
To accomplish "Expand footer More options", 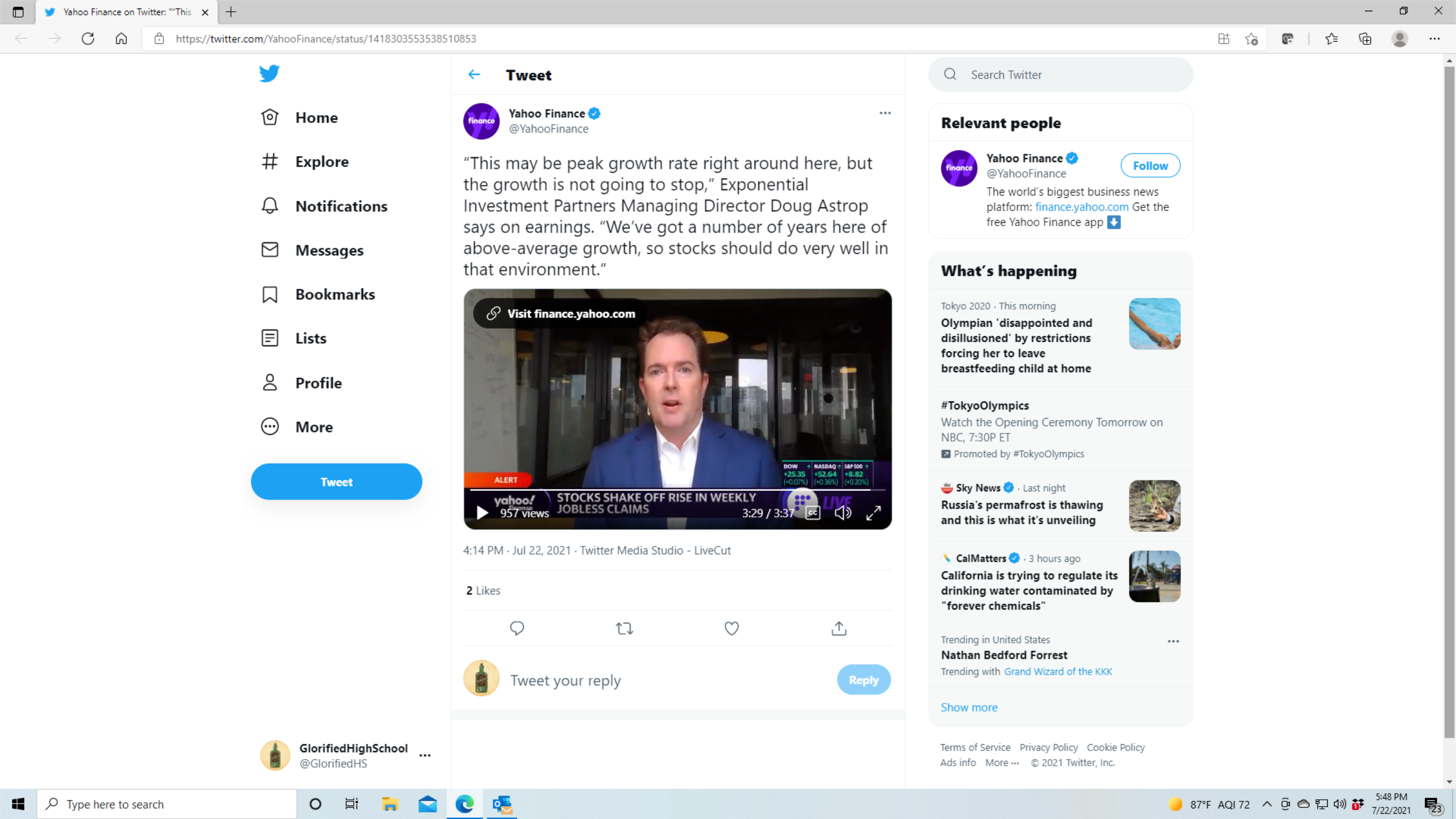I will pos(1002,763).
